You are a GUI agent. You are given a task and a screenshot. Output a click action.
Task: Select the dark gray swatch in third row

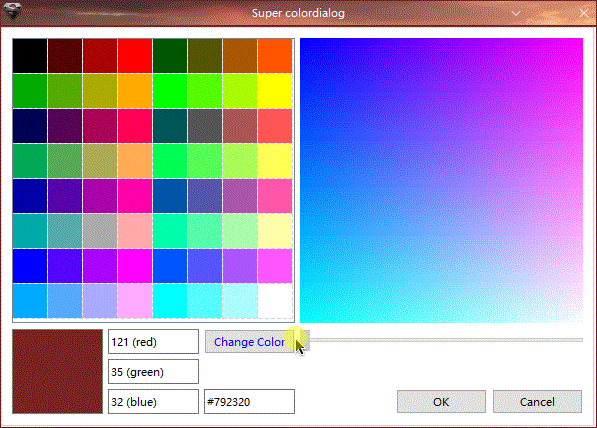pyautogui.click(x=205, y=126)
